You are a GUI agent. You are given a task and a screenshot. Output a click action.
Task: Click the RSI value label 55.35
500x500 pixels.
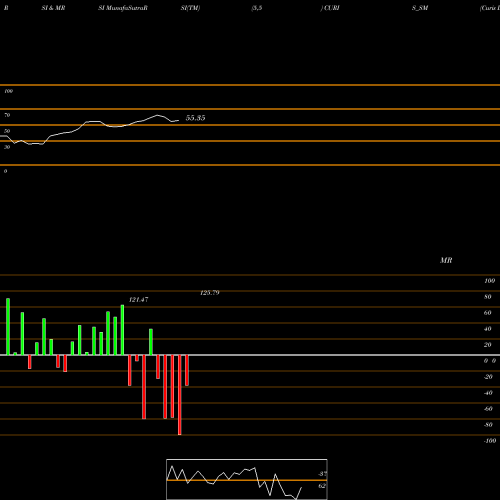(x=195, y=118)
